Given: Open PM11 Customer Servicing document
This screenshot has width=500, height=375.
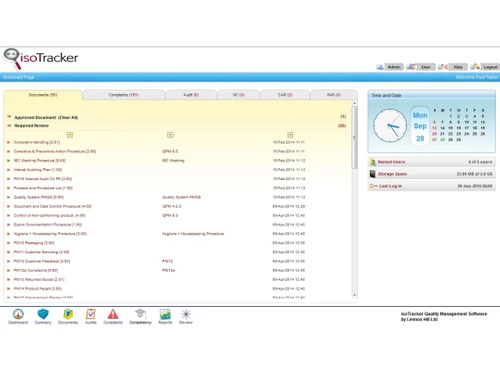Looking at the screenshot, I should (41, 252).
